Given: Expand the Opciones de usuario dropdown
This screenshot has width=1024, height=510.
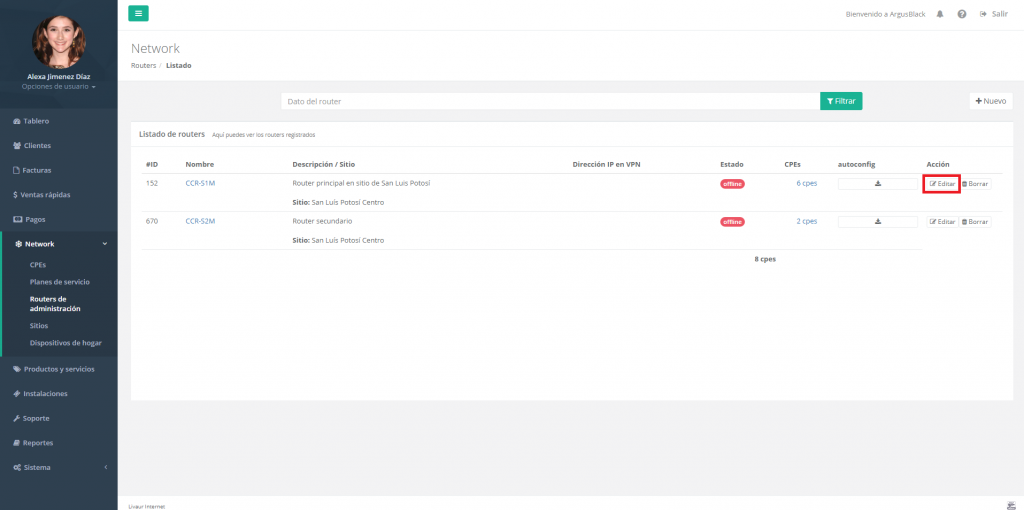Looking at the screenshot, I should tap(59, 86).
